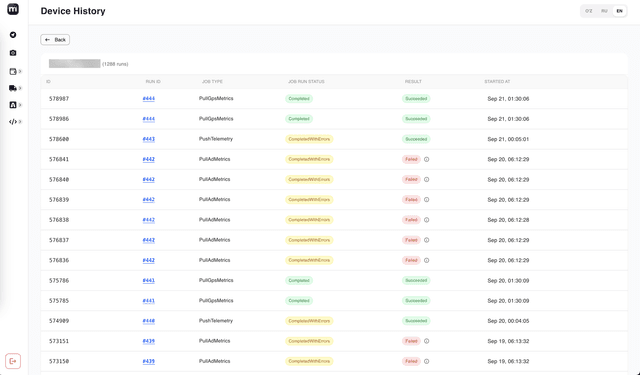Click the JOB RUN STATUS column header
This screenshot has width=640, height=375.
click(306, 82)
